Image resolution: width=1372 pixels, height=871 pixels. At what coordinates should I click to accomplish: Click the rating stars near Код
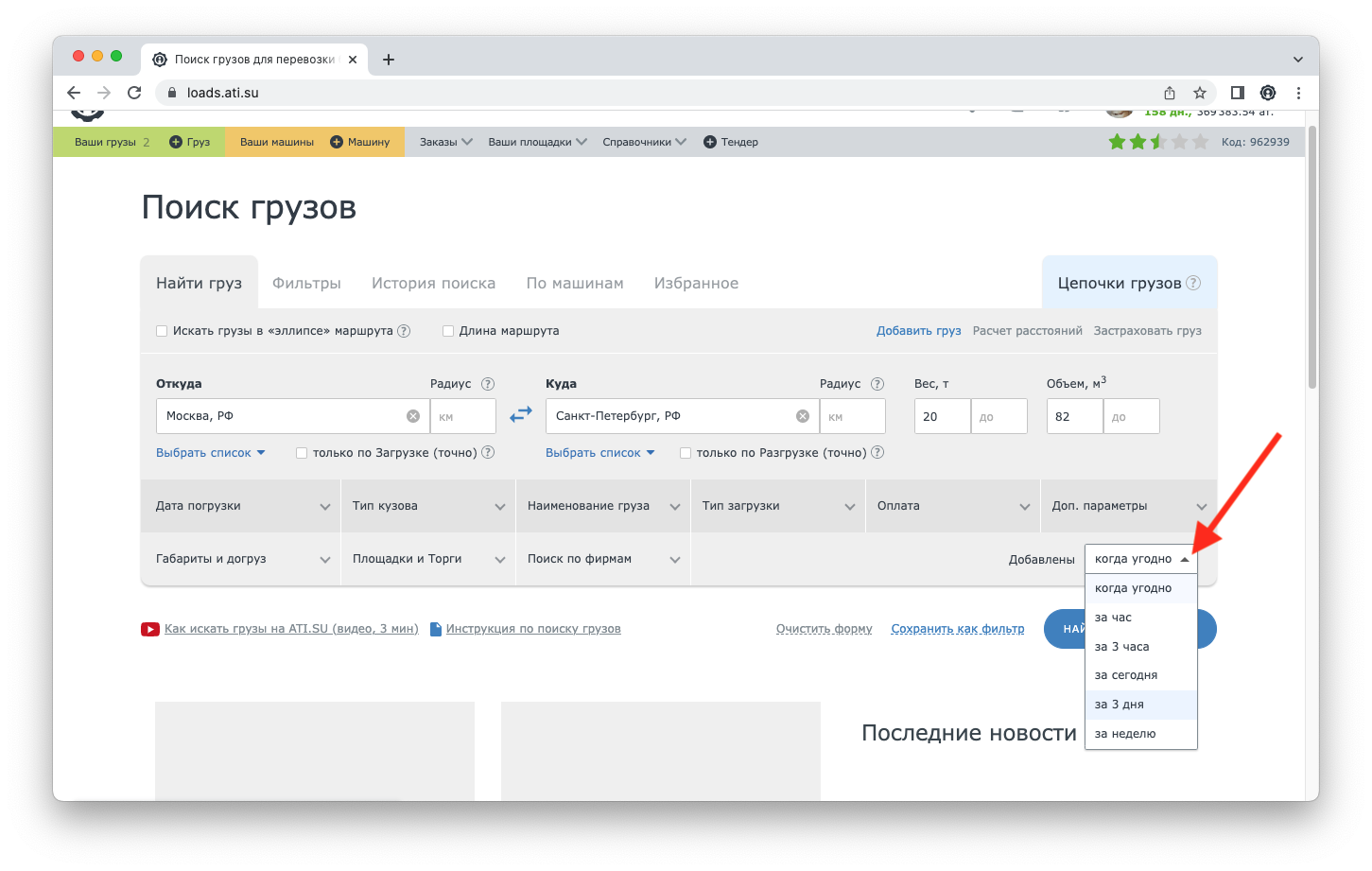coord(1158,142)
